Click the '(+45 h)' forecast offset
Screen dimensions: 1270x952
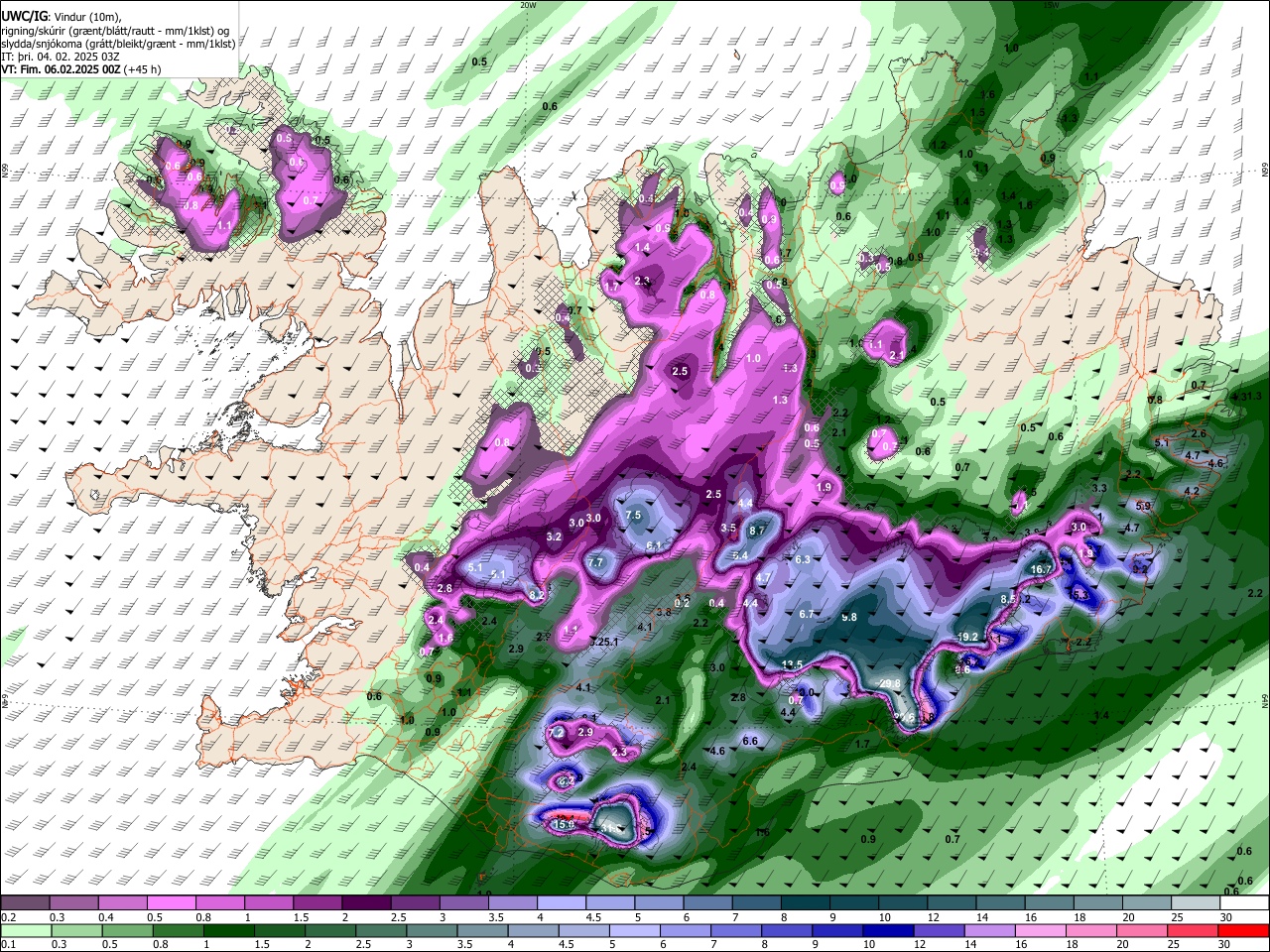tap(143, 69)
